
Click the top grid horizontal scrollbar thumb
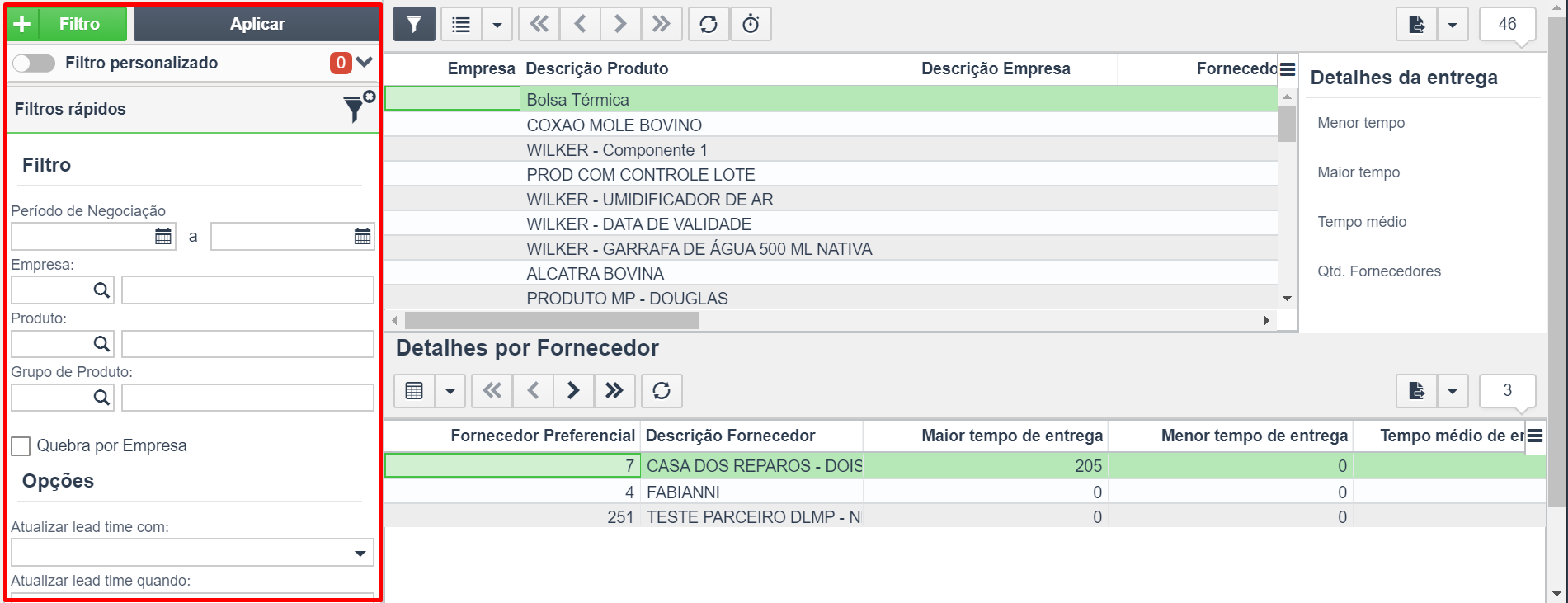[552, 320]
